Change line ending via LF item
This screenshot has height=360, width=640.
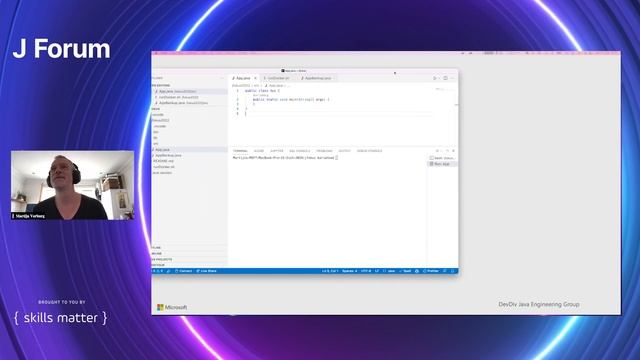point(377,271)
